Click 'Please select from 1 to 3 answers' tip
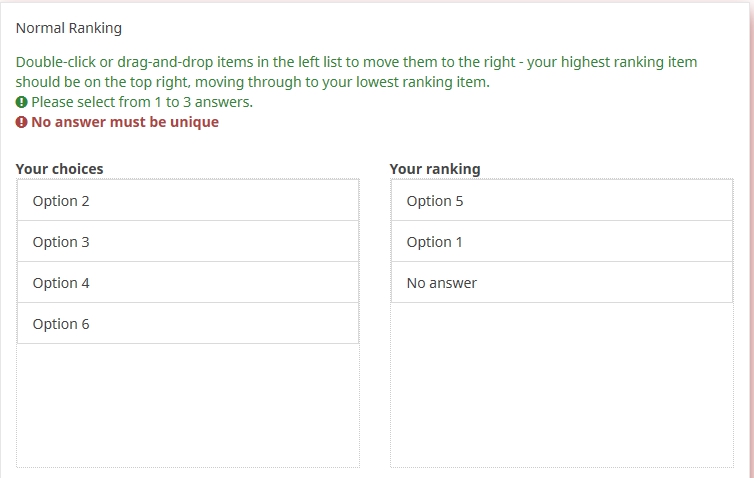 coord(141,102)
